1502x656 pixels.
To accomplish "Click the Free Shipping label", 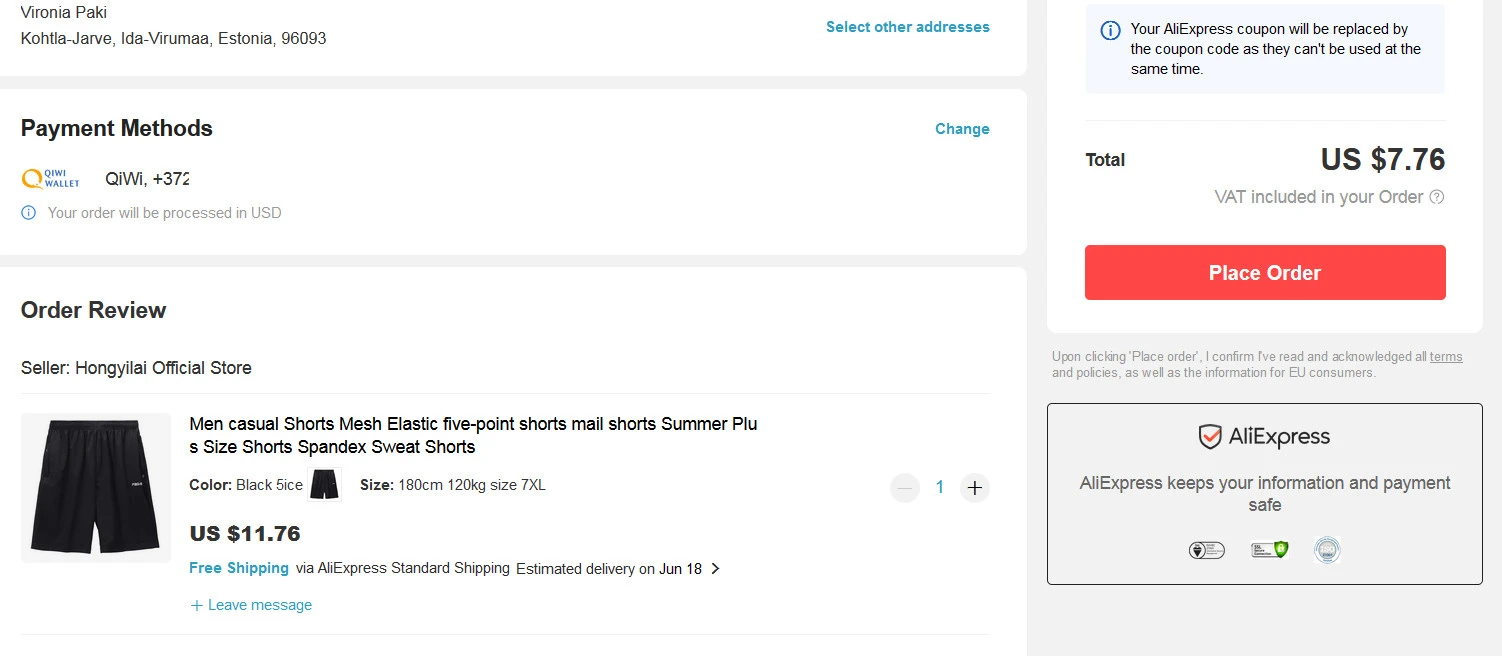I will (239, 568).
